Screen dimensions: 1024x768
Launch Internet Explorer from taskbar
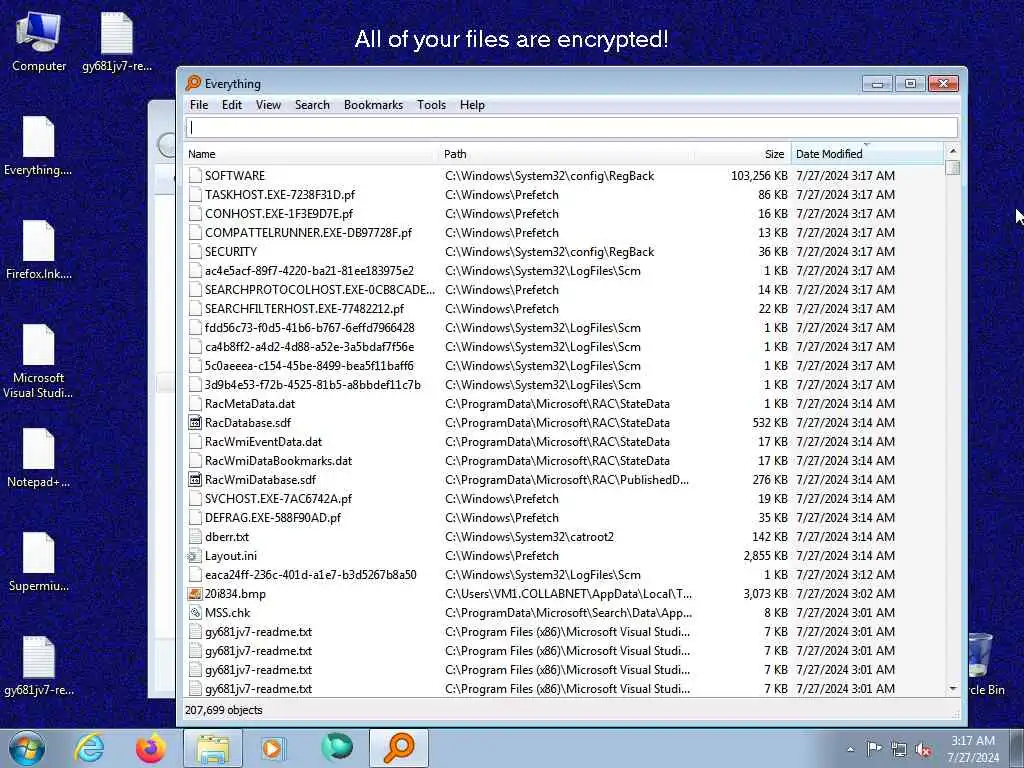click(x=89, y=748)
